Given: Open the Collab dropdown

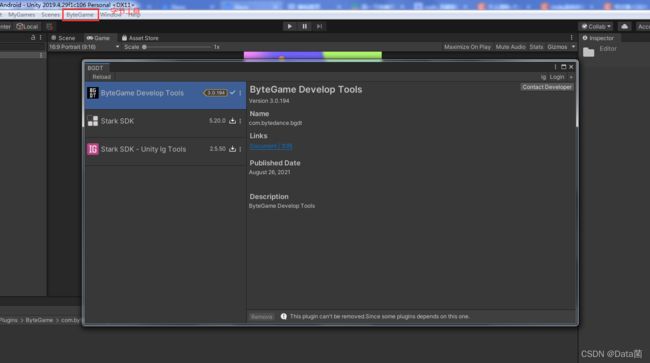Looking at the screenshot, I should pyautogui.click(x=596, y=27).
